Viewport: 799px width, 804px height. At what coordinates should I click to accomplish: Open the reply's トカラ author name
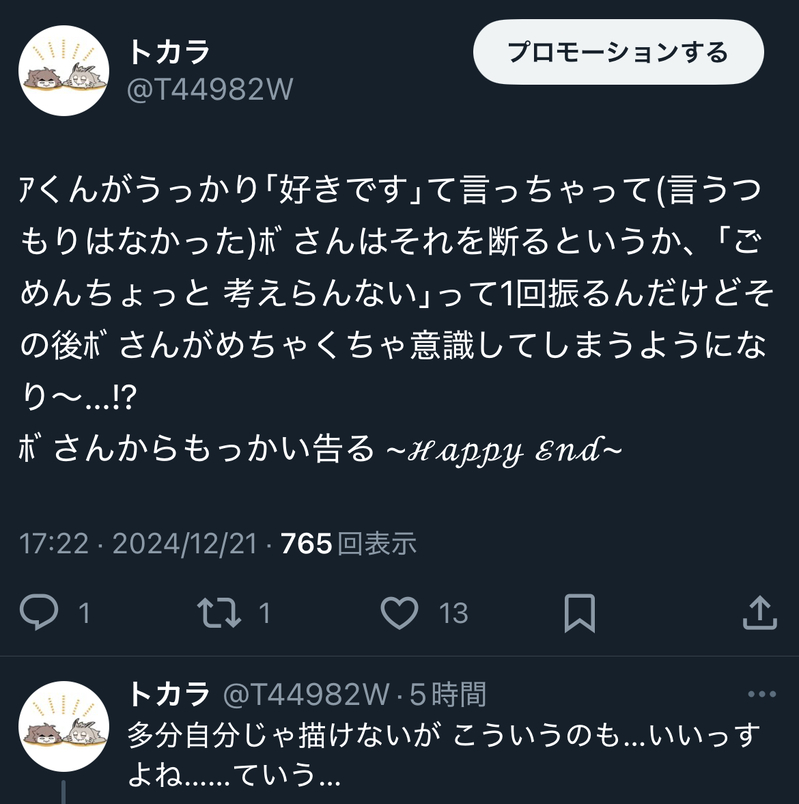(x=169, y=694)
